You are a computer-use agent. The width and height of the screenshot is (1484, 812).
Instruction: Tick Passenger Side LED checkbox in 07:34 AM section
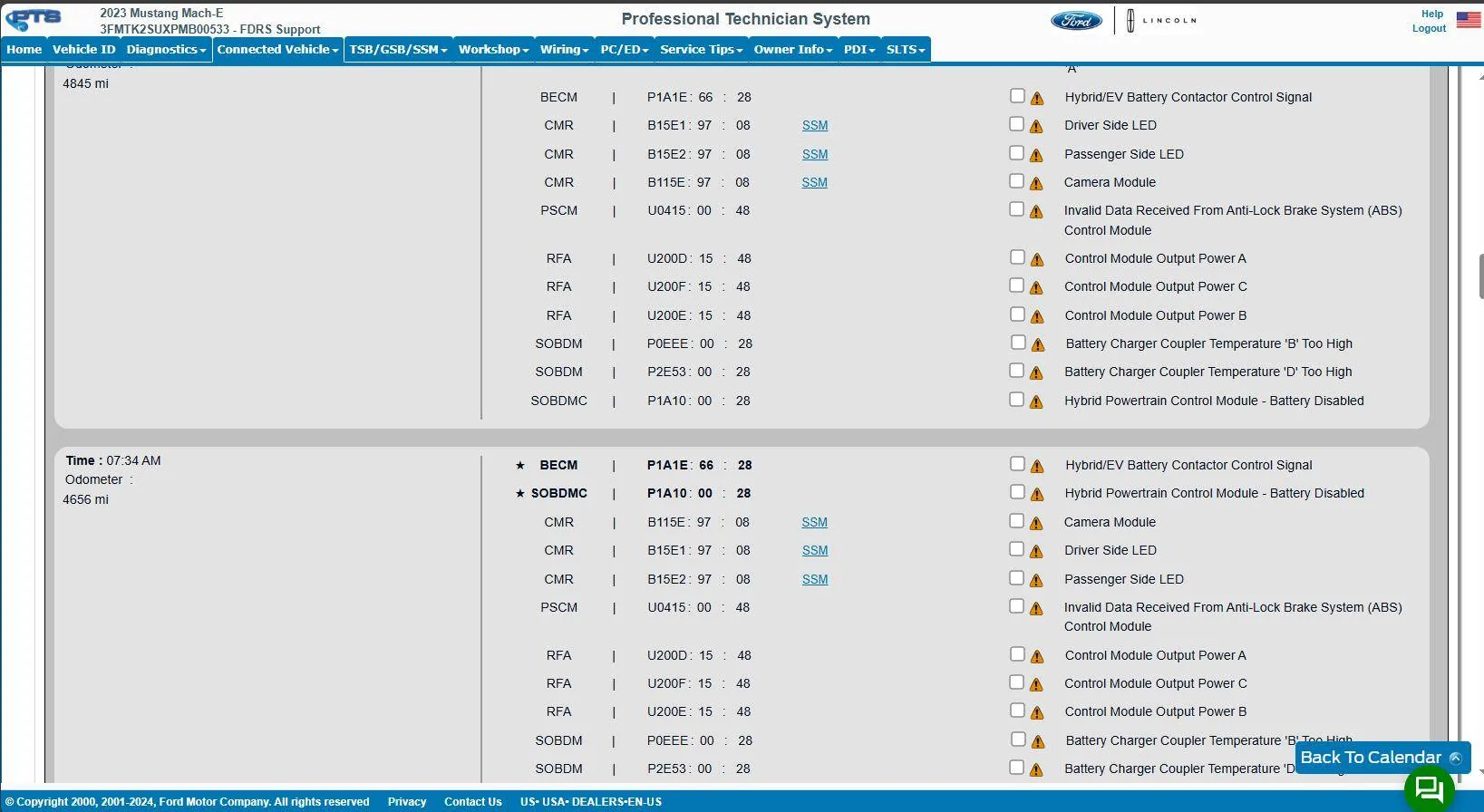[1017, 578]
